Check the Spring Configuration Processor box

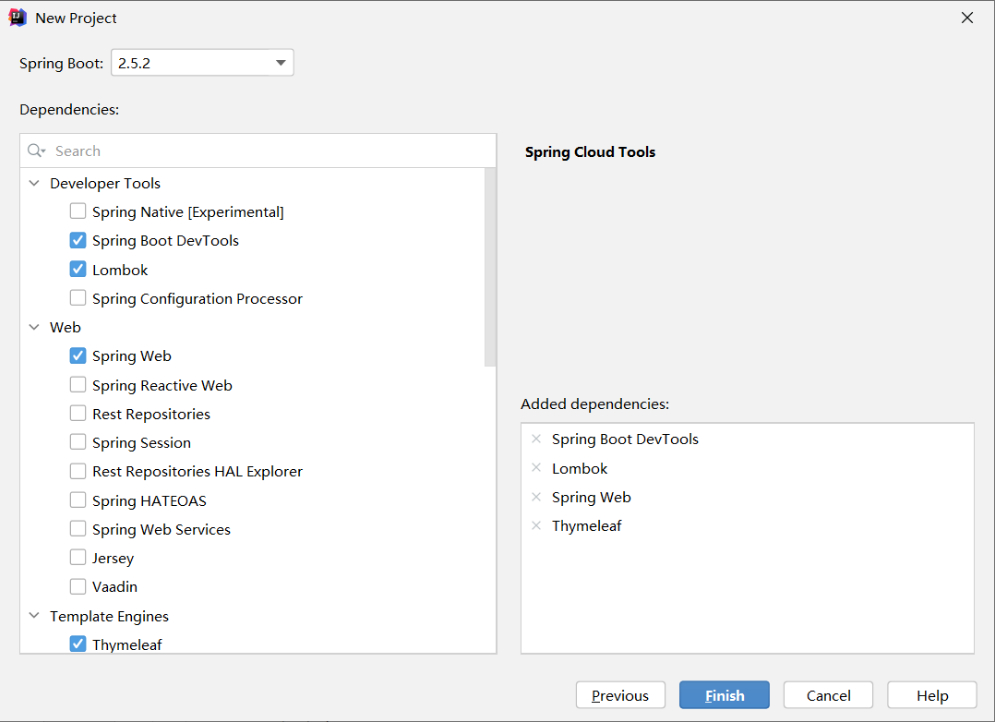[78, 299]
